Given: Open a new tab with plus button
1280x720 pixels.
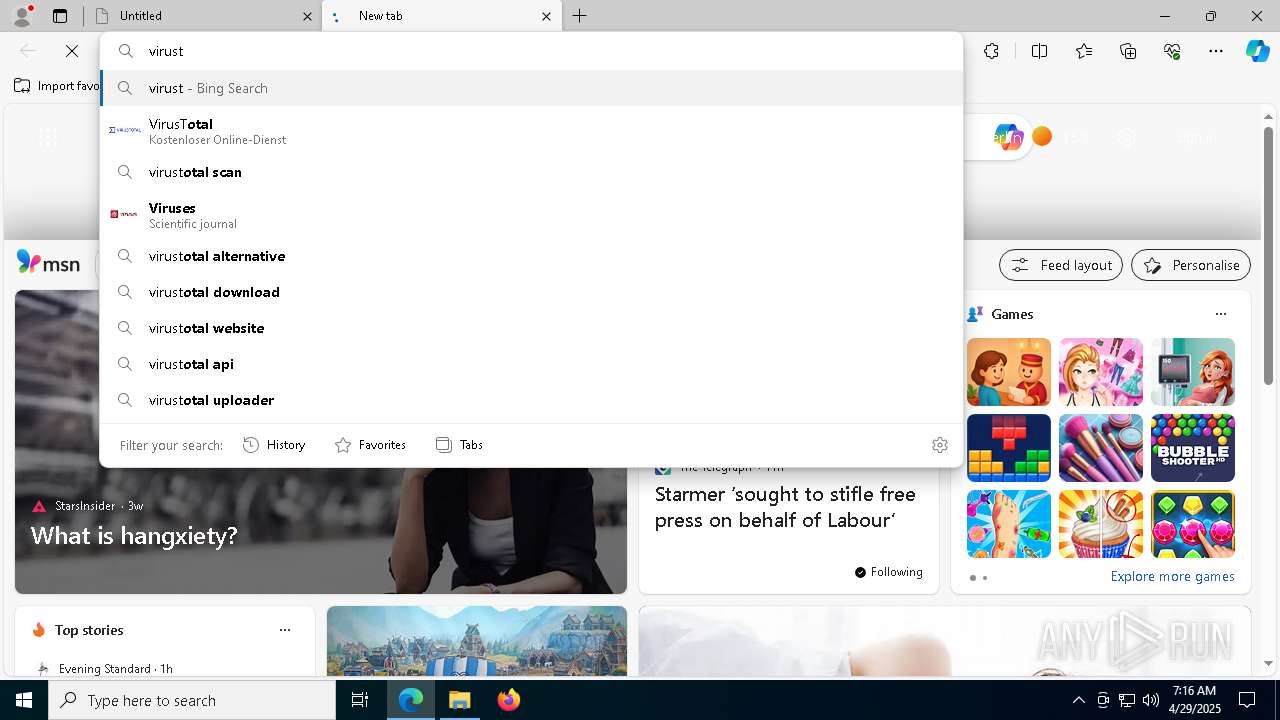Looking at the screenshot, I should click(x=580, y=16).
